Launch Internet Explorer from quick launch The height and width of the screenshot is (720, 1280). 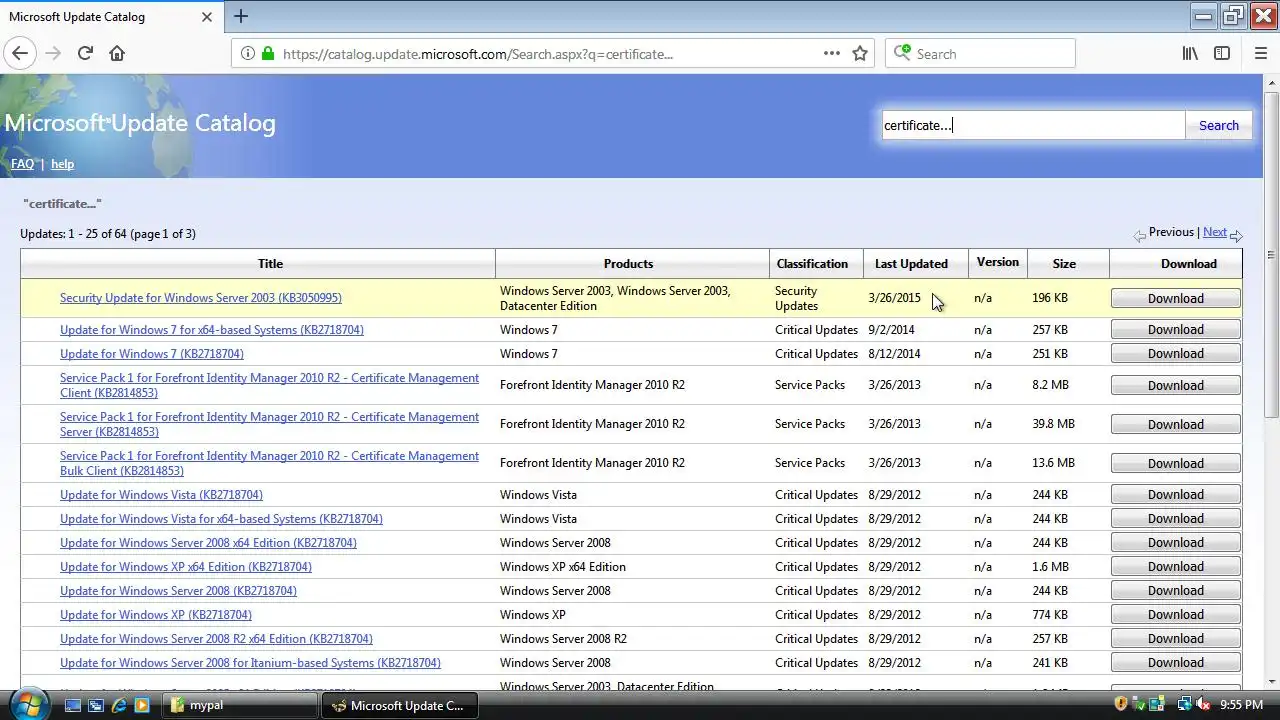point(119,705)
